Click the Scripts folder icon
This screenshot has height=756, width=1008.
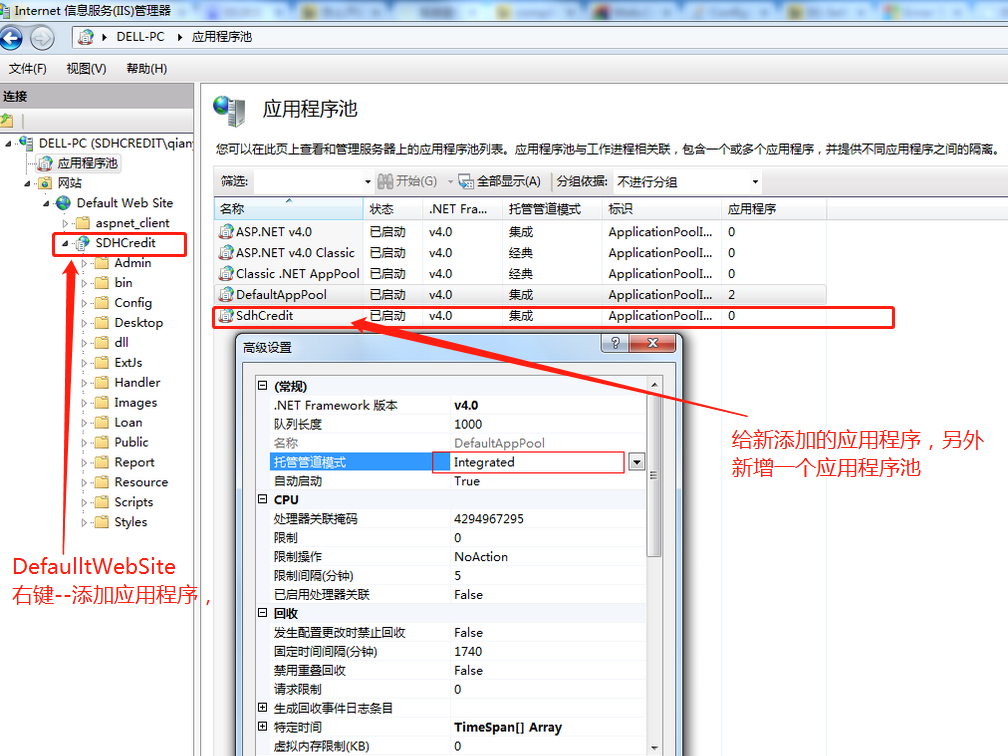point(102,502)
